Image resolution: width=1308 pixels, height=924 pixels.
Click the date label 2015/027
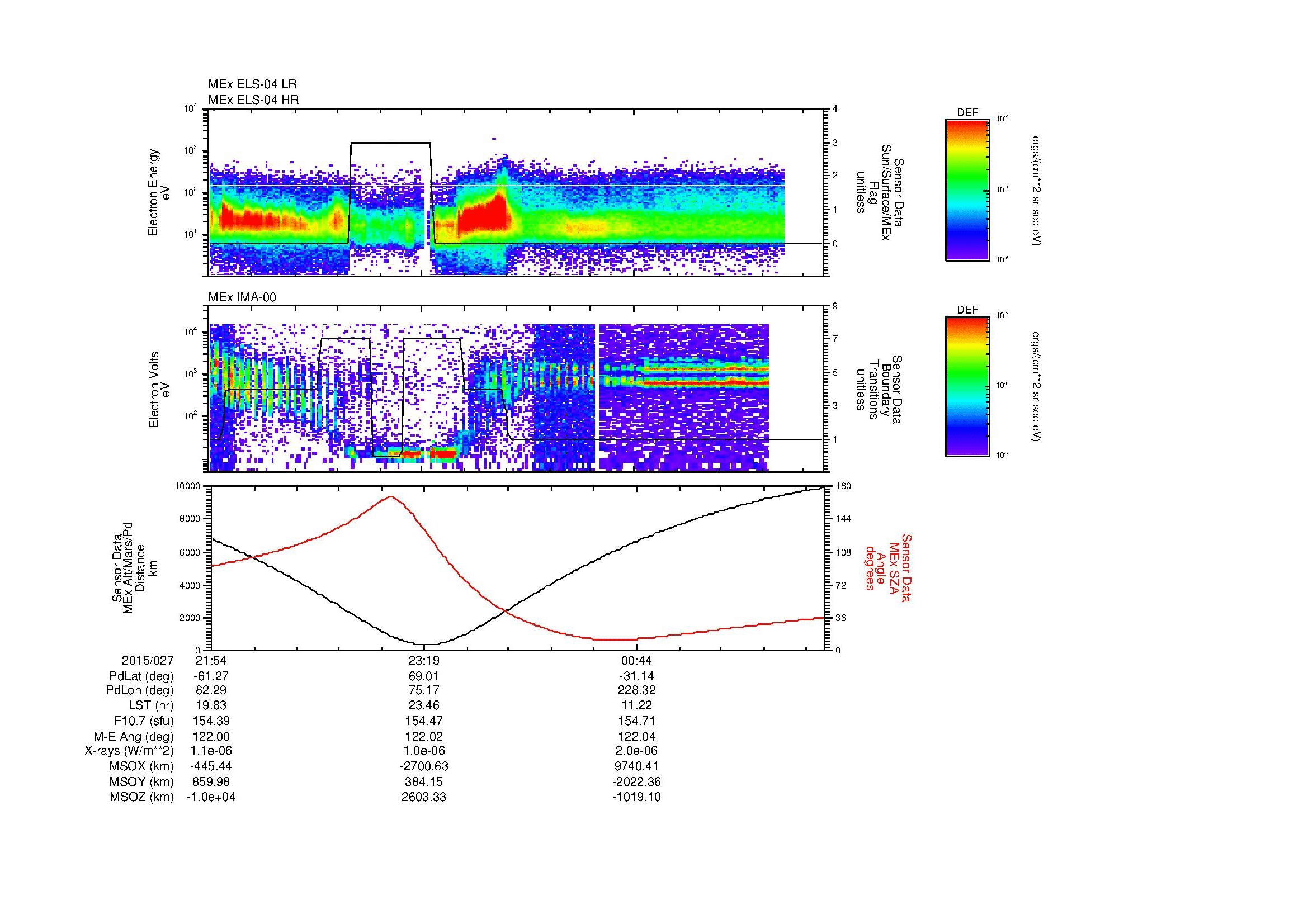click(x=148, y=660)
